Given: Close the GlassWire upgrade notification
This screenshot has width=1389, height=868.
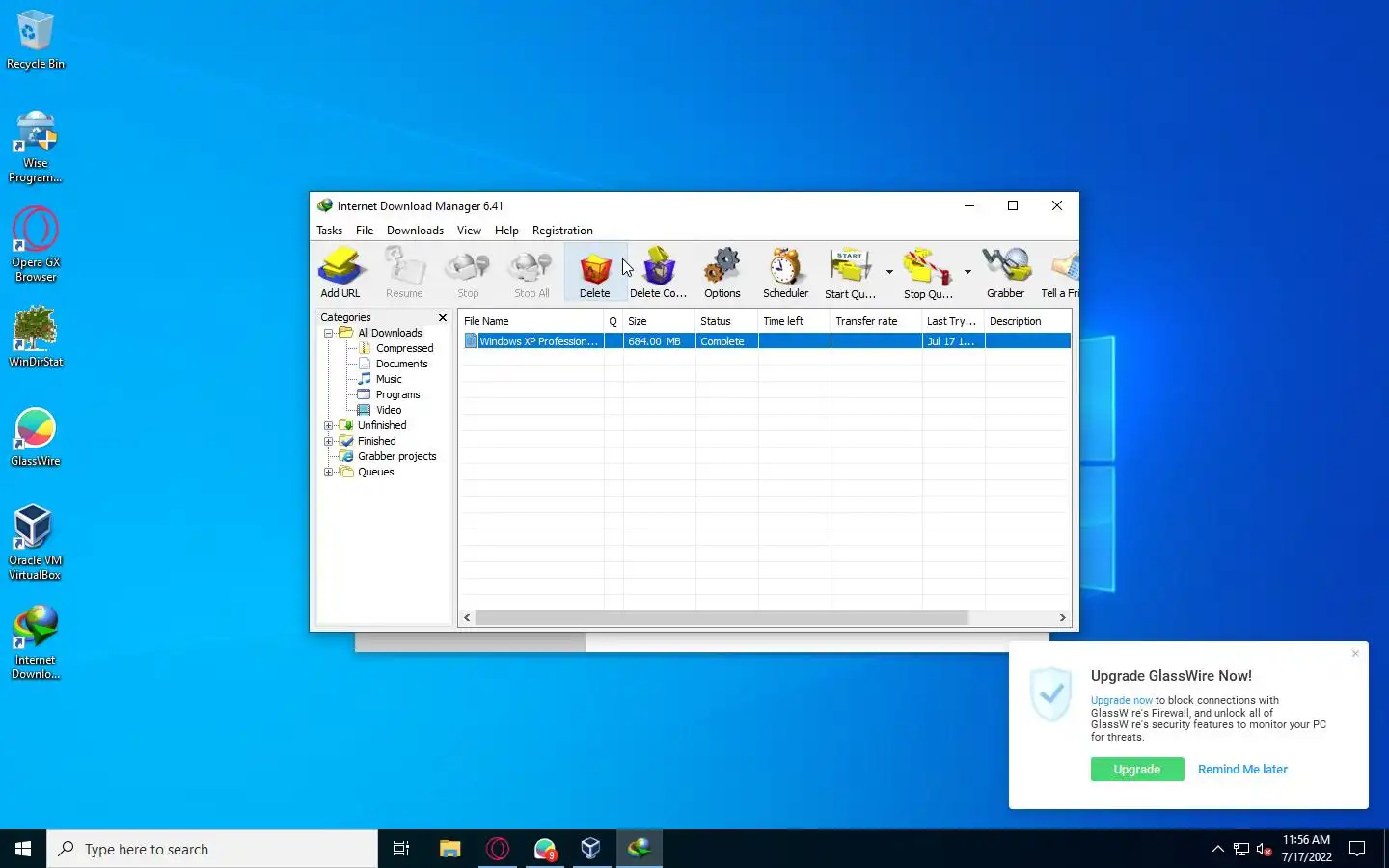Looking at the screenshot, I should (x=1355, y=654).
